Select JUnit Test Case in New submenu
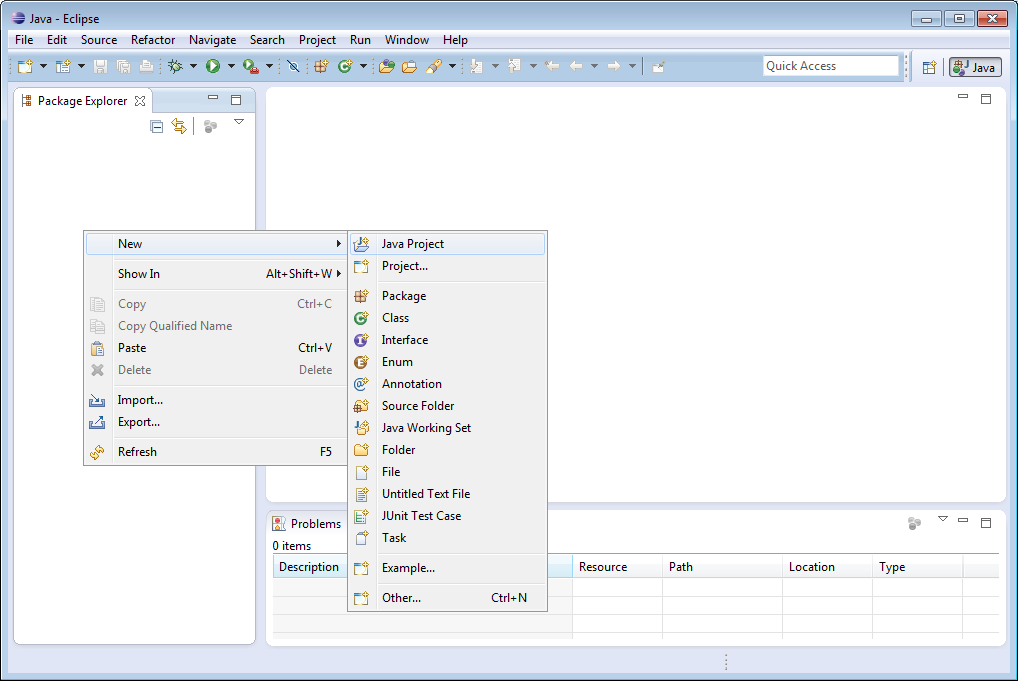This screenshot has height=681, width=1018. coord(447,515)
